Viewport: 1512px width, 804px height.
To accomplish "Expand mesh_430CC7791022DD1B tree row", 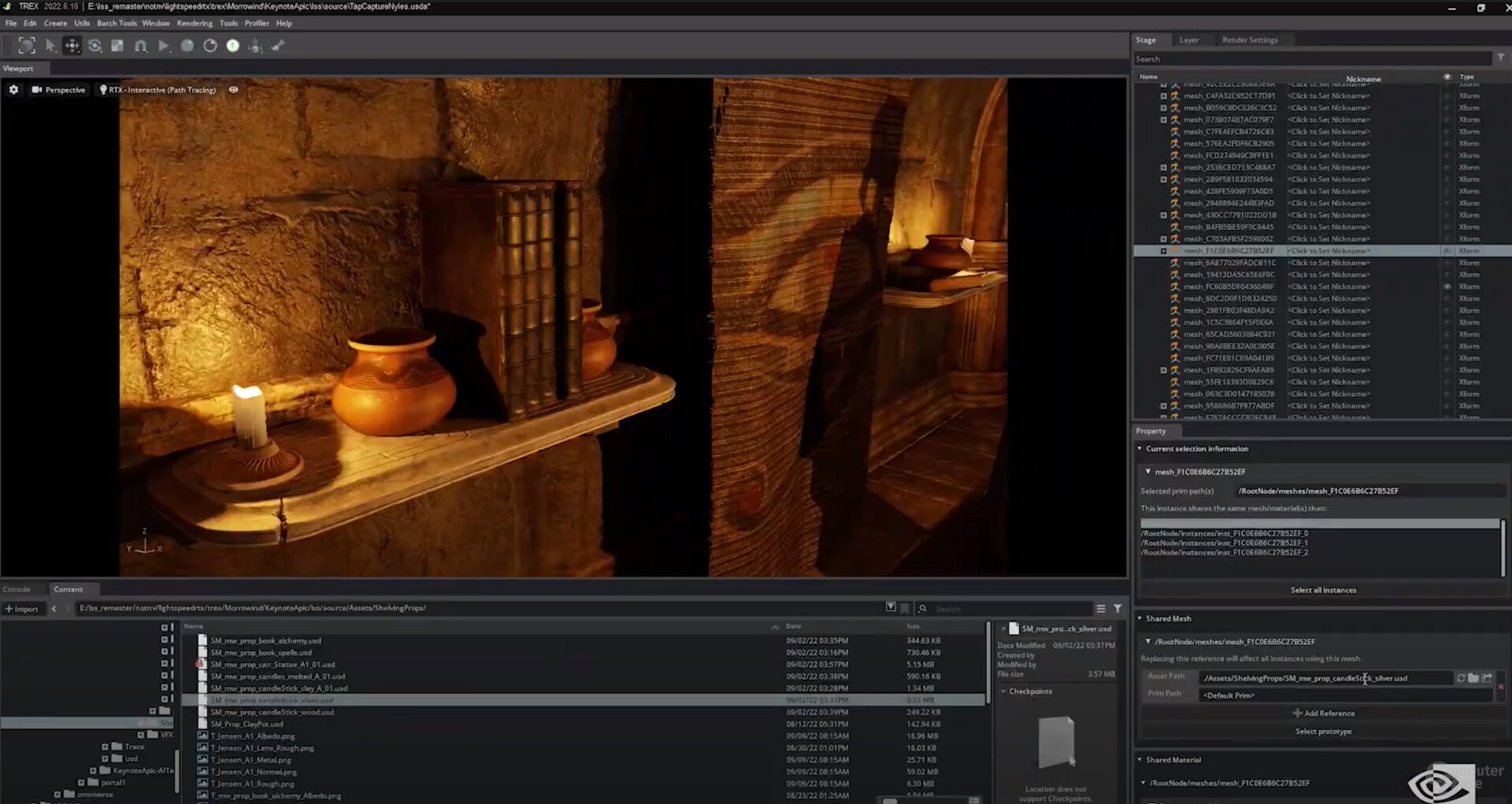I will [1163, 215].
